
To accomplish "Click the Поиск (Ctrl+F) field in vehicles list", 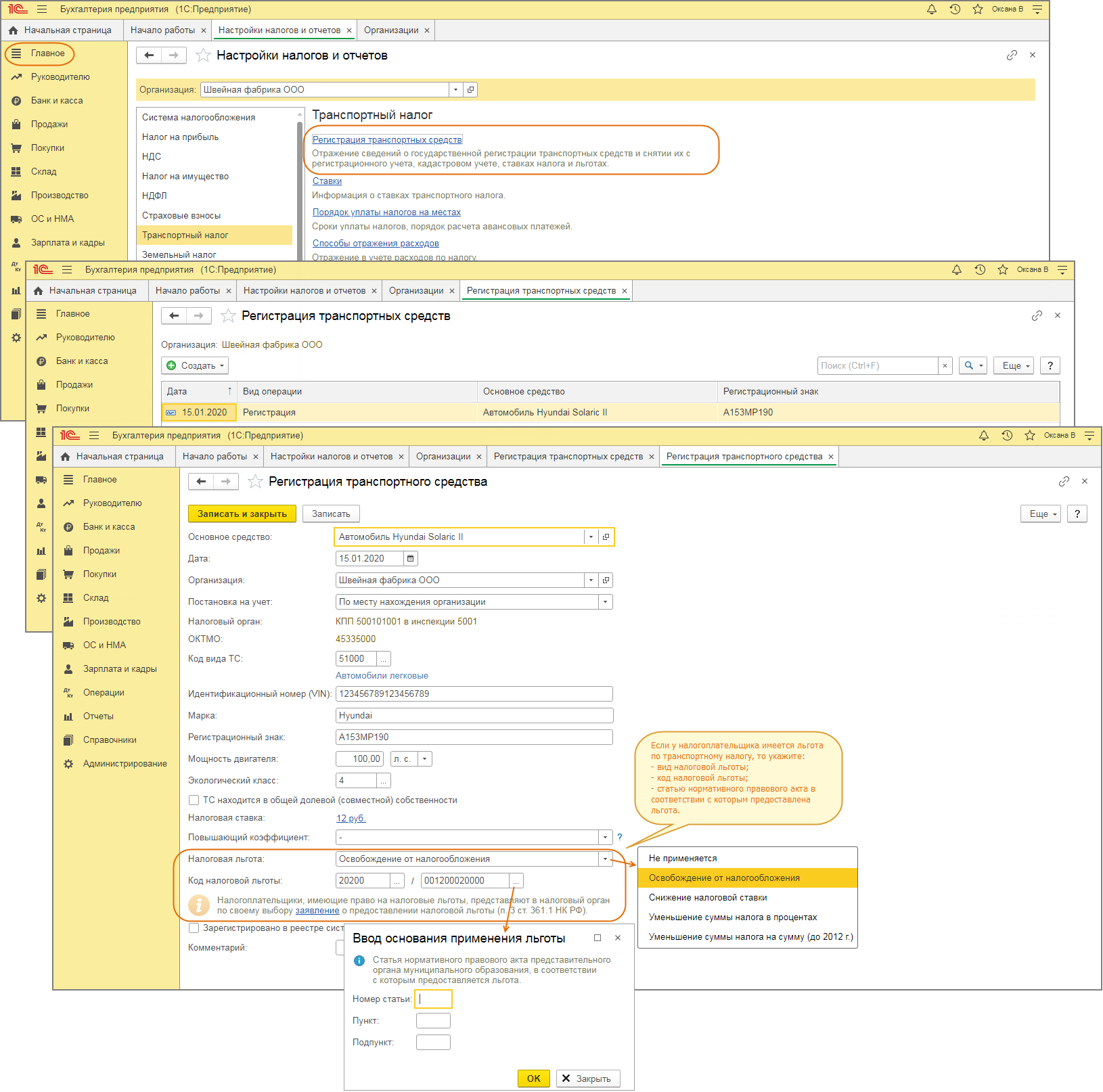I will [x=878, y=366].
